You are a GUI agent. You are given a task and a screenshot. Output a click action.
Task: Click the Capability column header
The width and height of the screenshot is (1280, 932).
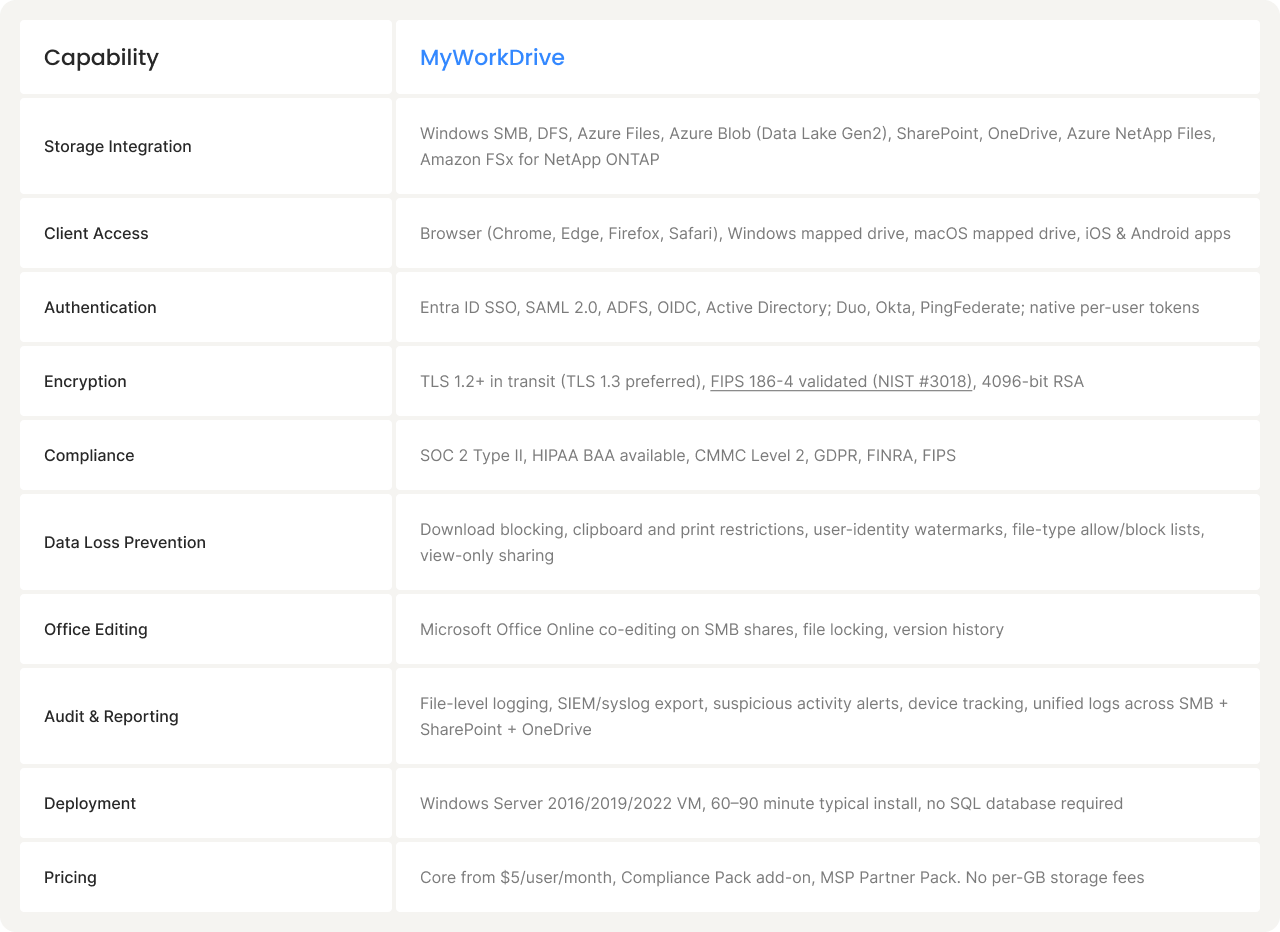[x=101, y=58]
